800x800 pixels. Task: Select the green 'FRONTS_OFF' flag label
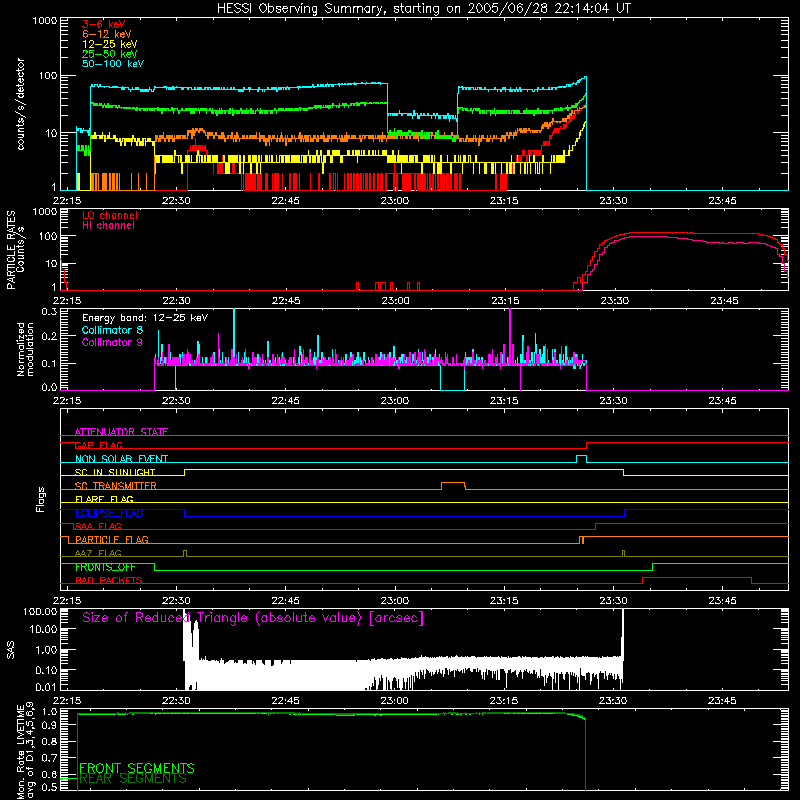105,567
